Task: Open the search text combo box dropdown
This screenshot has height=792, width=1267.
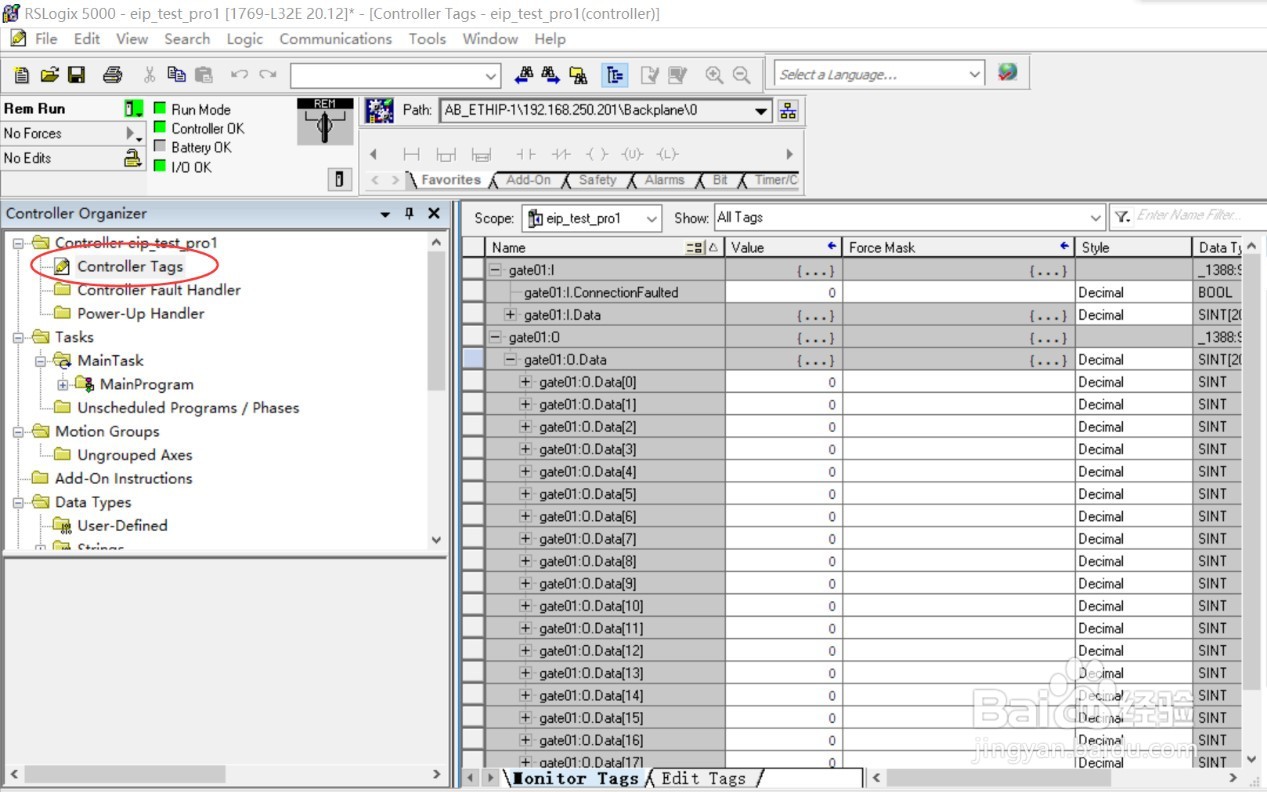Action: pos(491,75)
